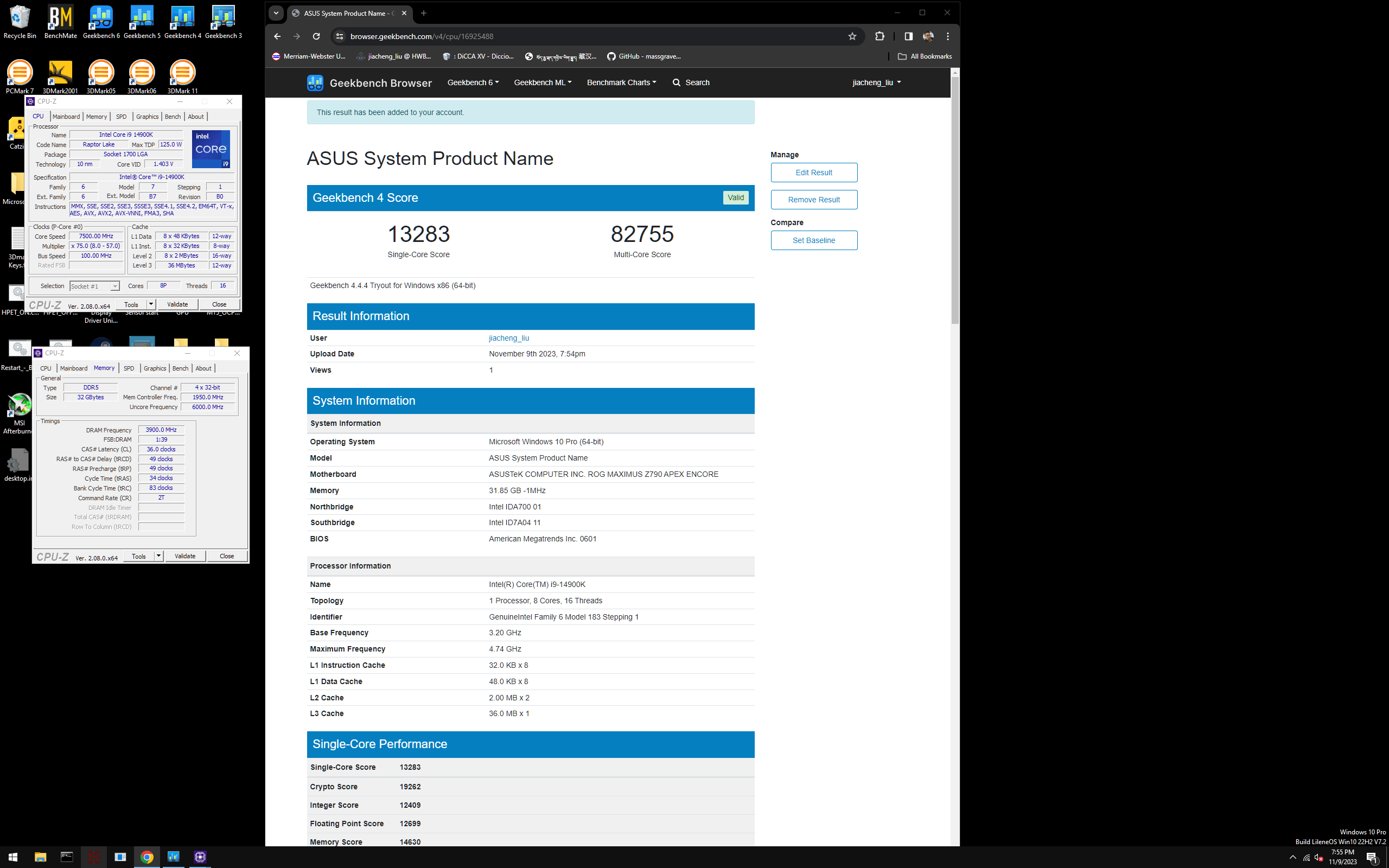Open Windows Start menu

pos(13,857)
